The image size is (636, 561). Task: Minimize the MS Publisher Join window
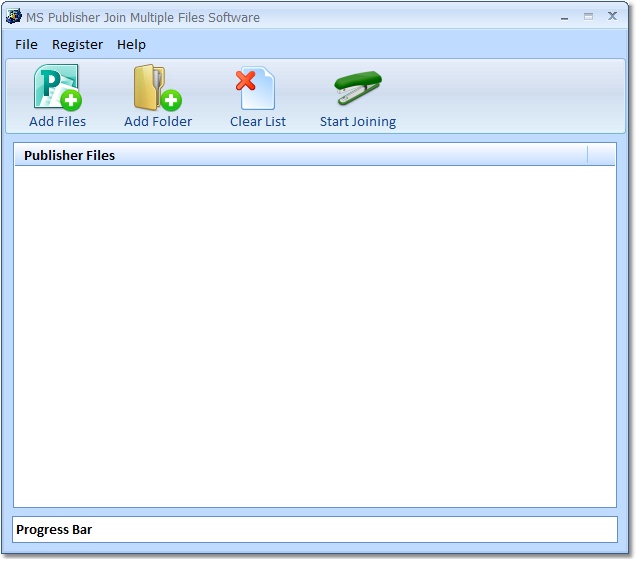564,17
